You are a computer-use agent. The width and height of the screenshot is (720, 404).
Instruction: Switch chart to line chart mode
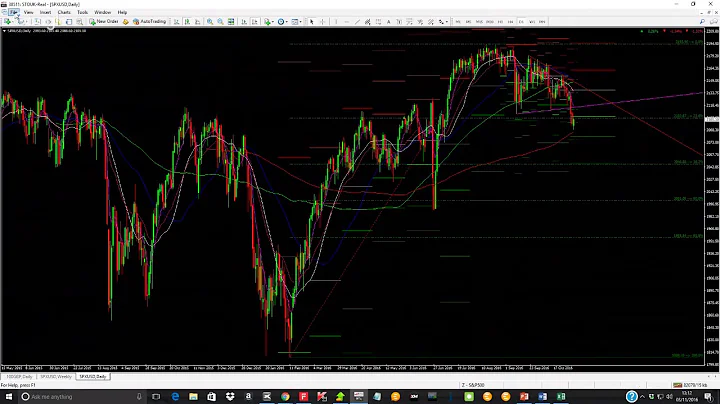tap(197, 22)
